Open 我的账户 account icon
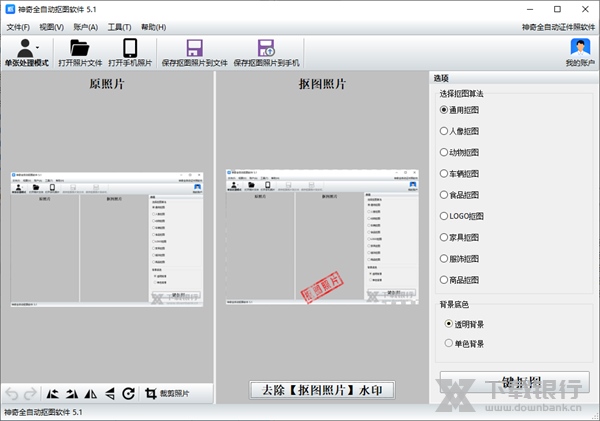600x421 pixels. click(x=579, y=47)
